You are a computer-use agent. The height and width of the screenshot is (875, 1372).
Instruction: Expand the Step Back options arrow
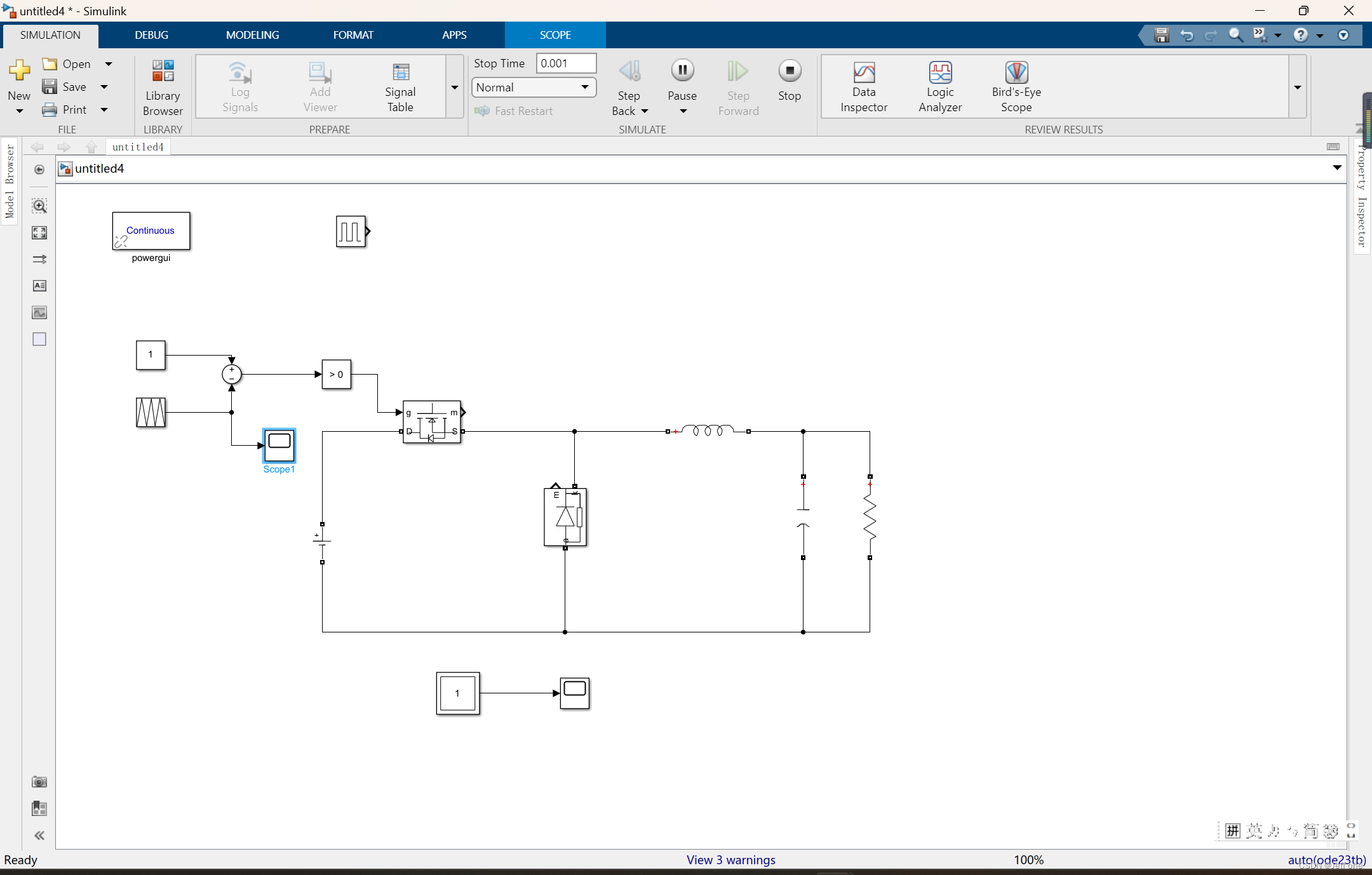pyautogui.click(x=645, y=111)
